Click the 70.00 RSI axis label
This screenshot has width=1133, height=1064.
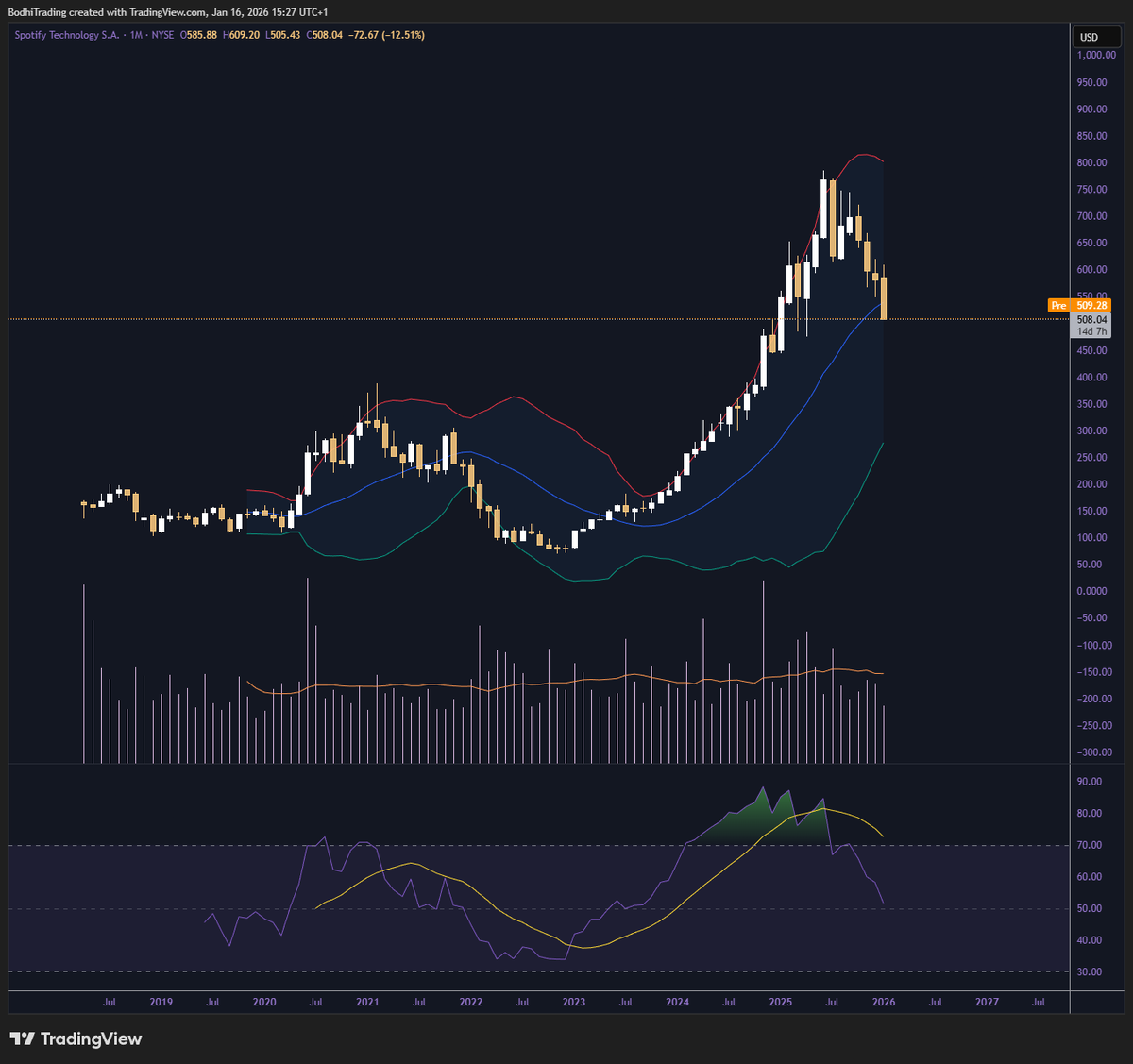tap(1090, 845)
